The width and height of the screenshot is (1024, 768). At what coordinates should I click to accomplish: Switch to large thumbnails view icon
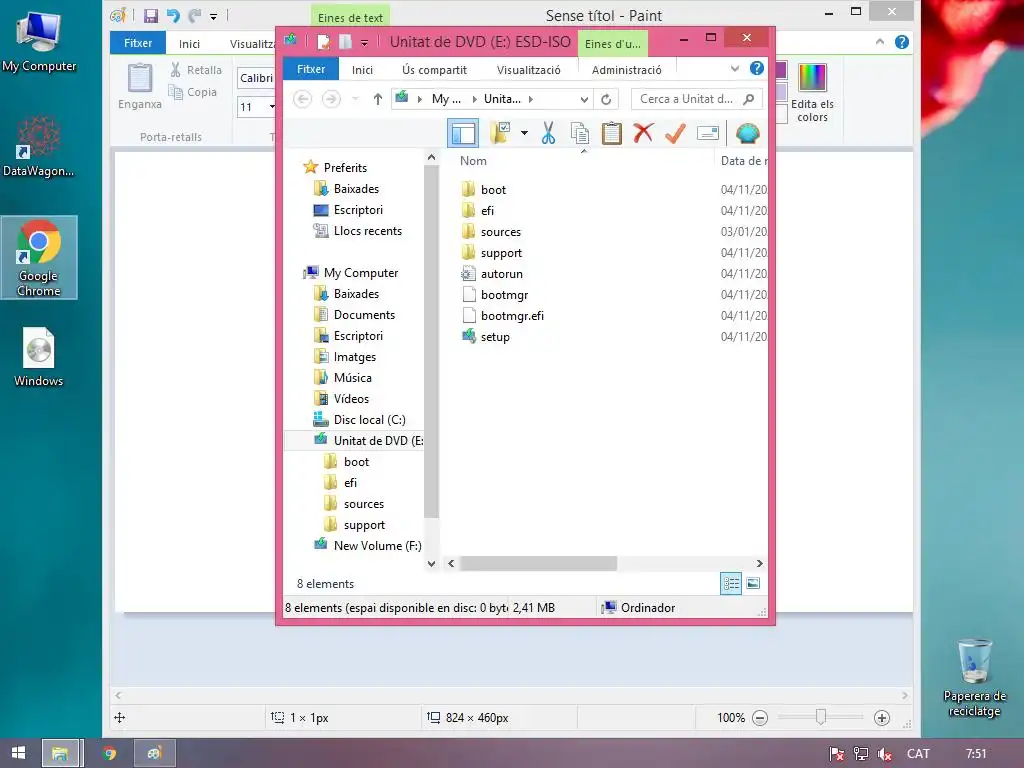click(753, 583)
